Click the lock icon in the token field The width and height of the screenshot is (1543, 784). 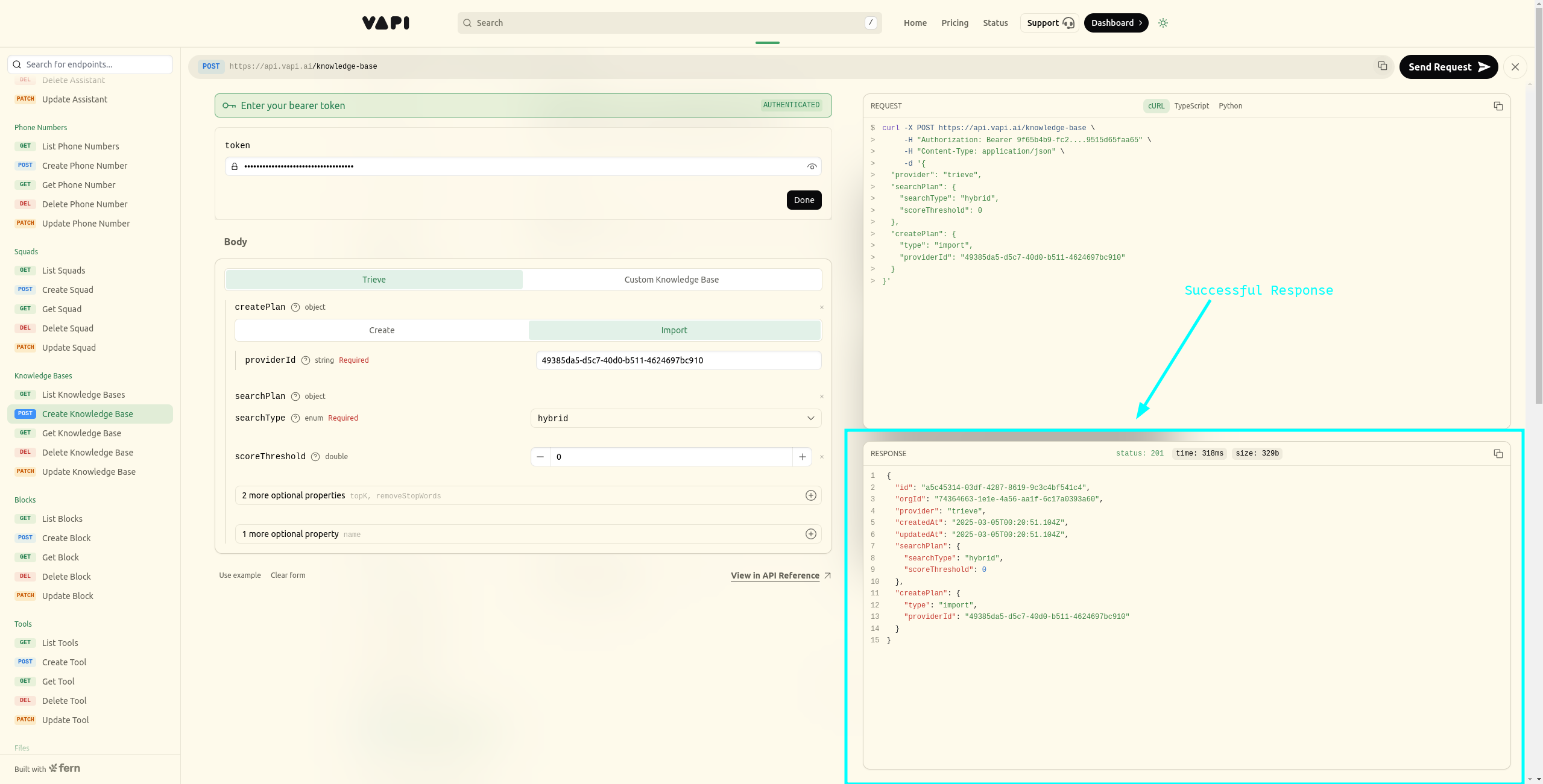[235, 166]
